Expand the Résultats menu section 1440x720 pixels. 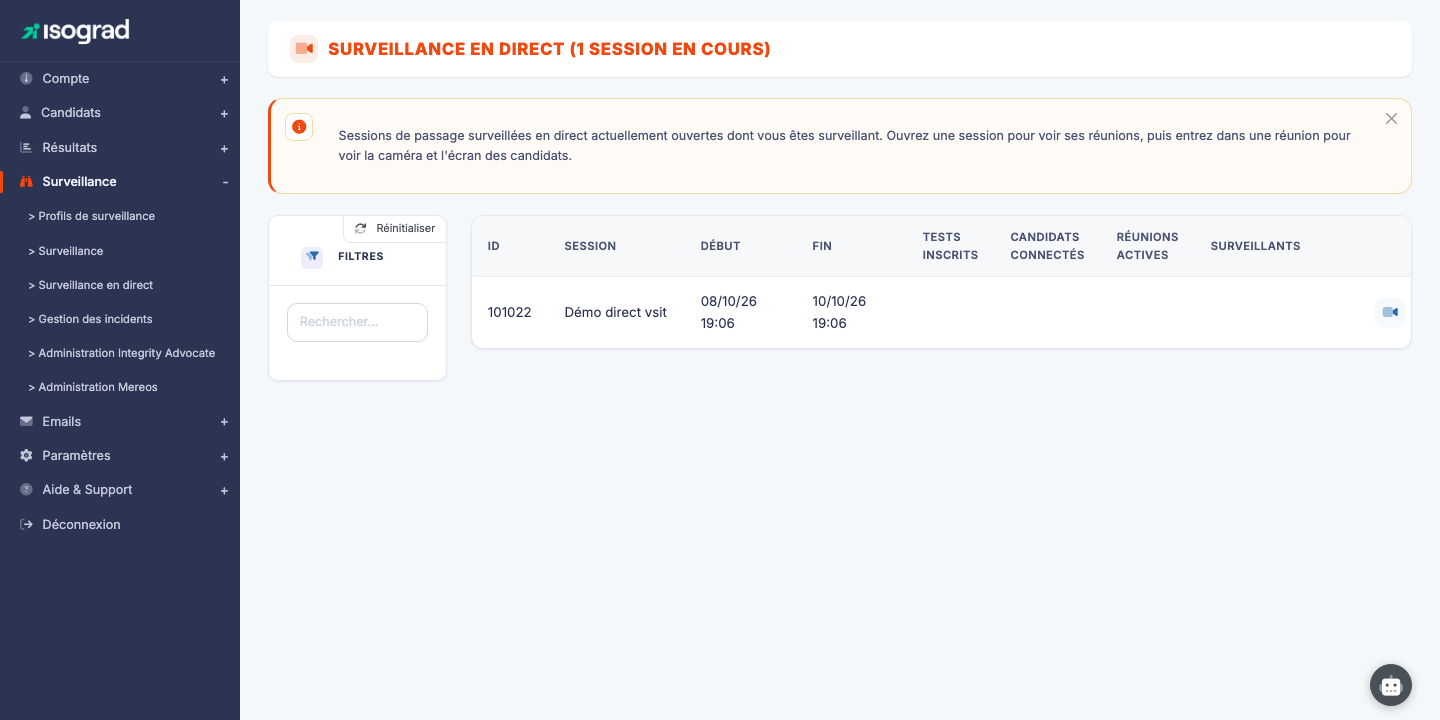coord(224,149)
